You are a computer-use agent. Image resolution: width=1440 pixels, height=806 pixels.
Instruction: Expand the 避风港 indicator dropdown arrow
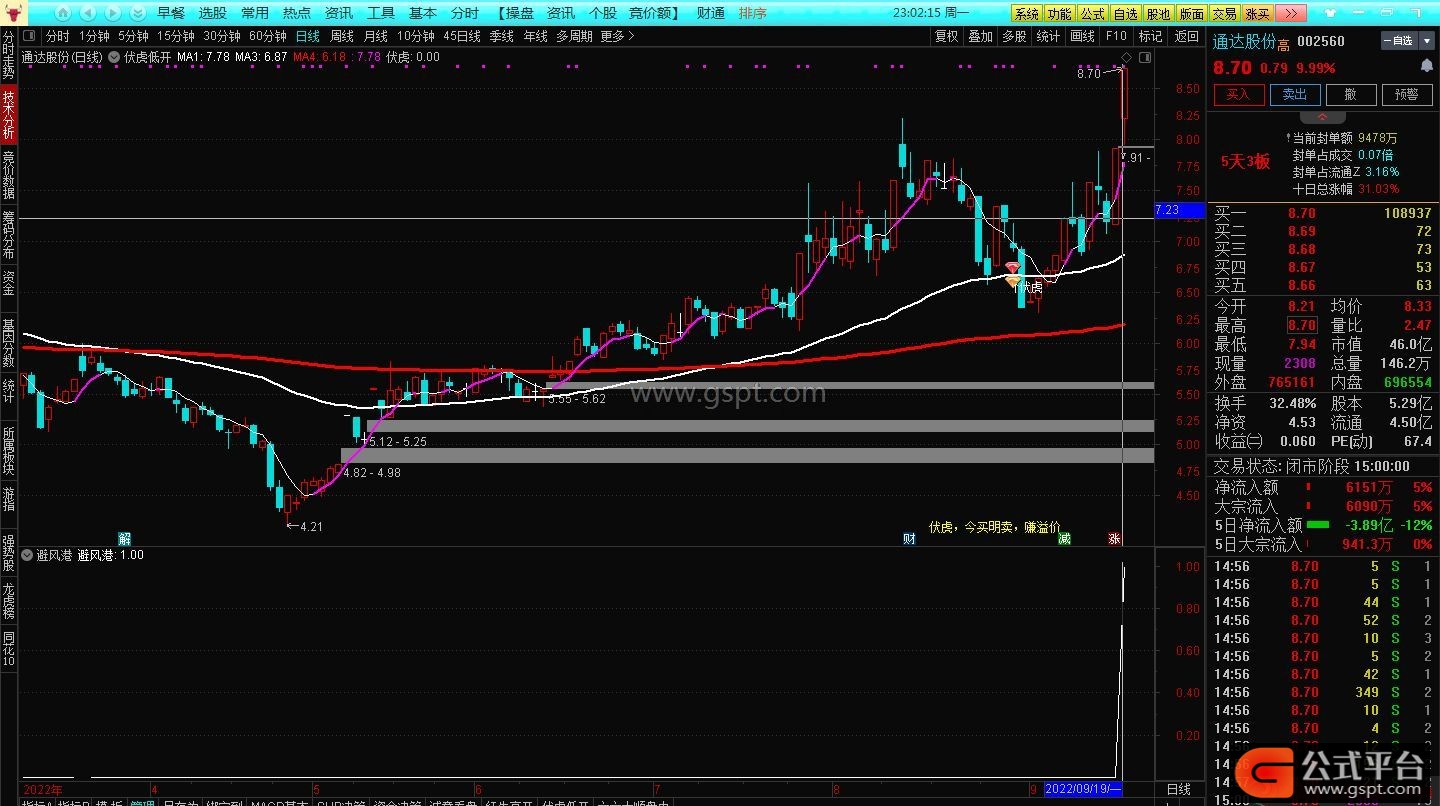point(27,555)
